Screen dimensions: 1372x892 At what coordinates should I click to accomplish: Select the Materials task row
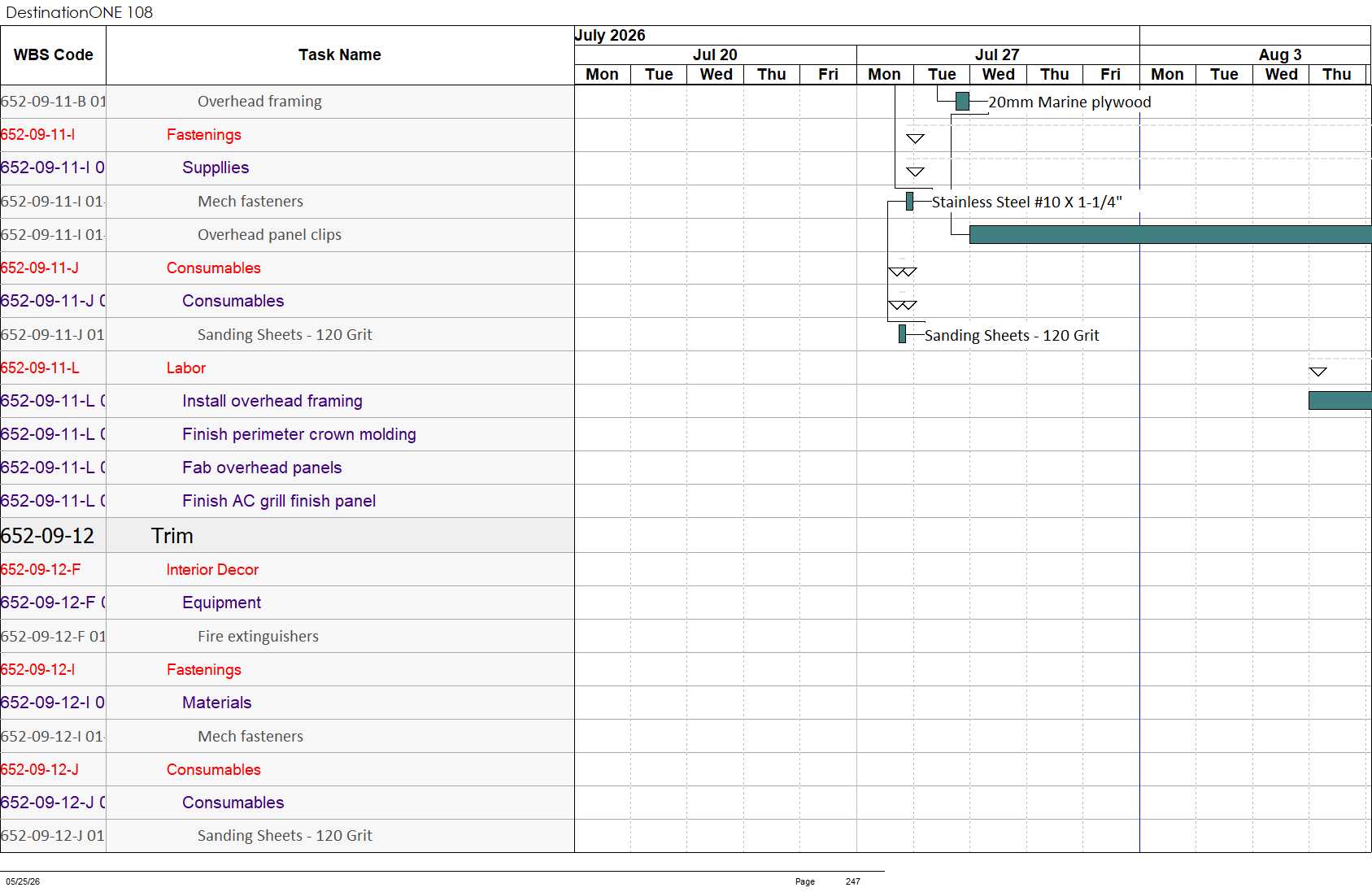tap(287, 703)
